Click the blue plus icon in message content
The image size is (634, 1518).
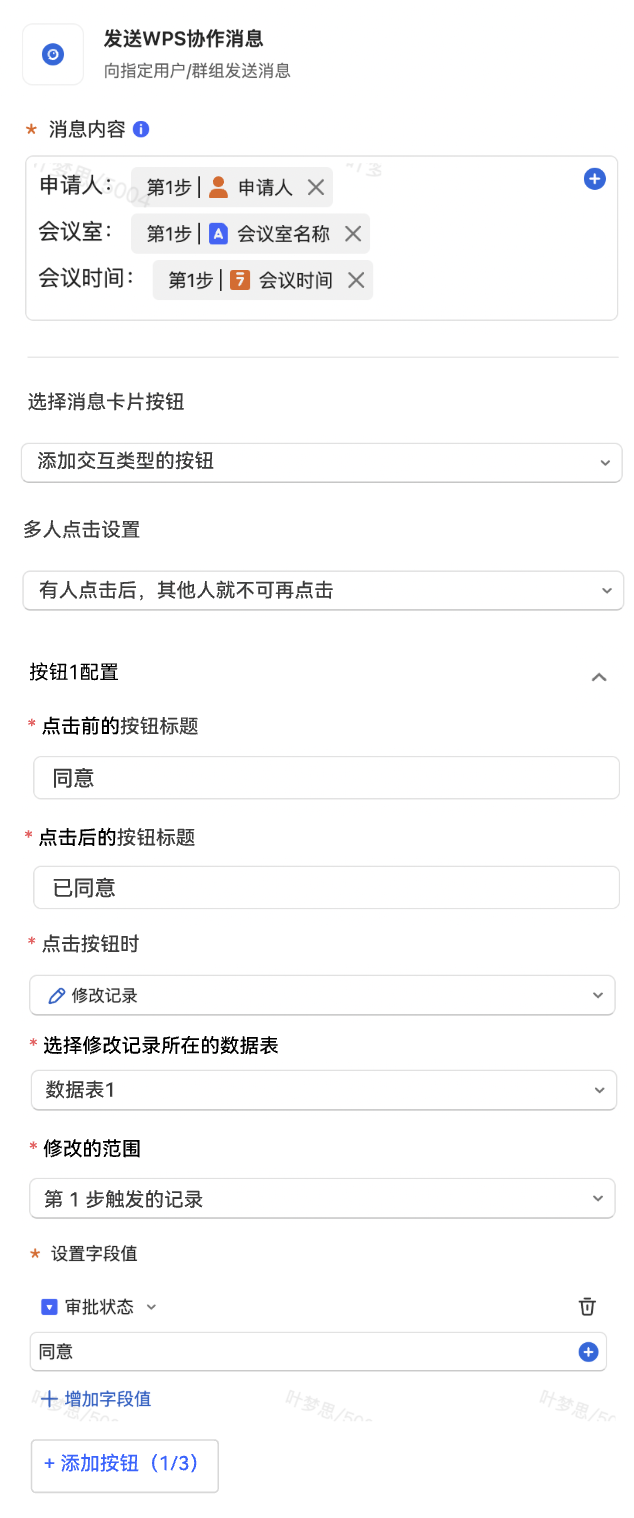coord(594,179)
